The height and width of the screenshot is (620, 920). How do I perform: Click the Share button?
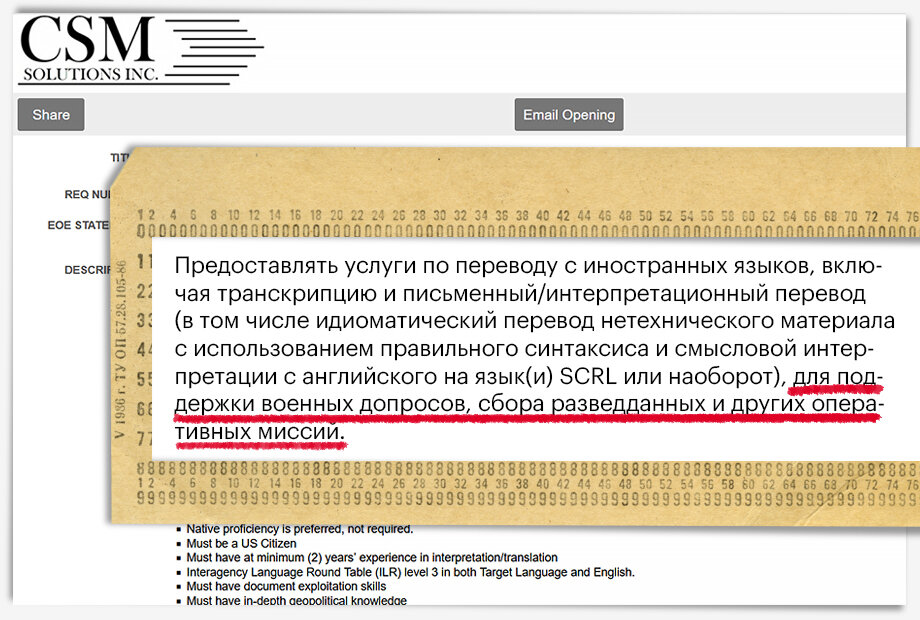pos(50,114)
